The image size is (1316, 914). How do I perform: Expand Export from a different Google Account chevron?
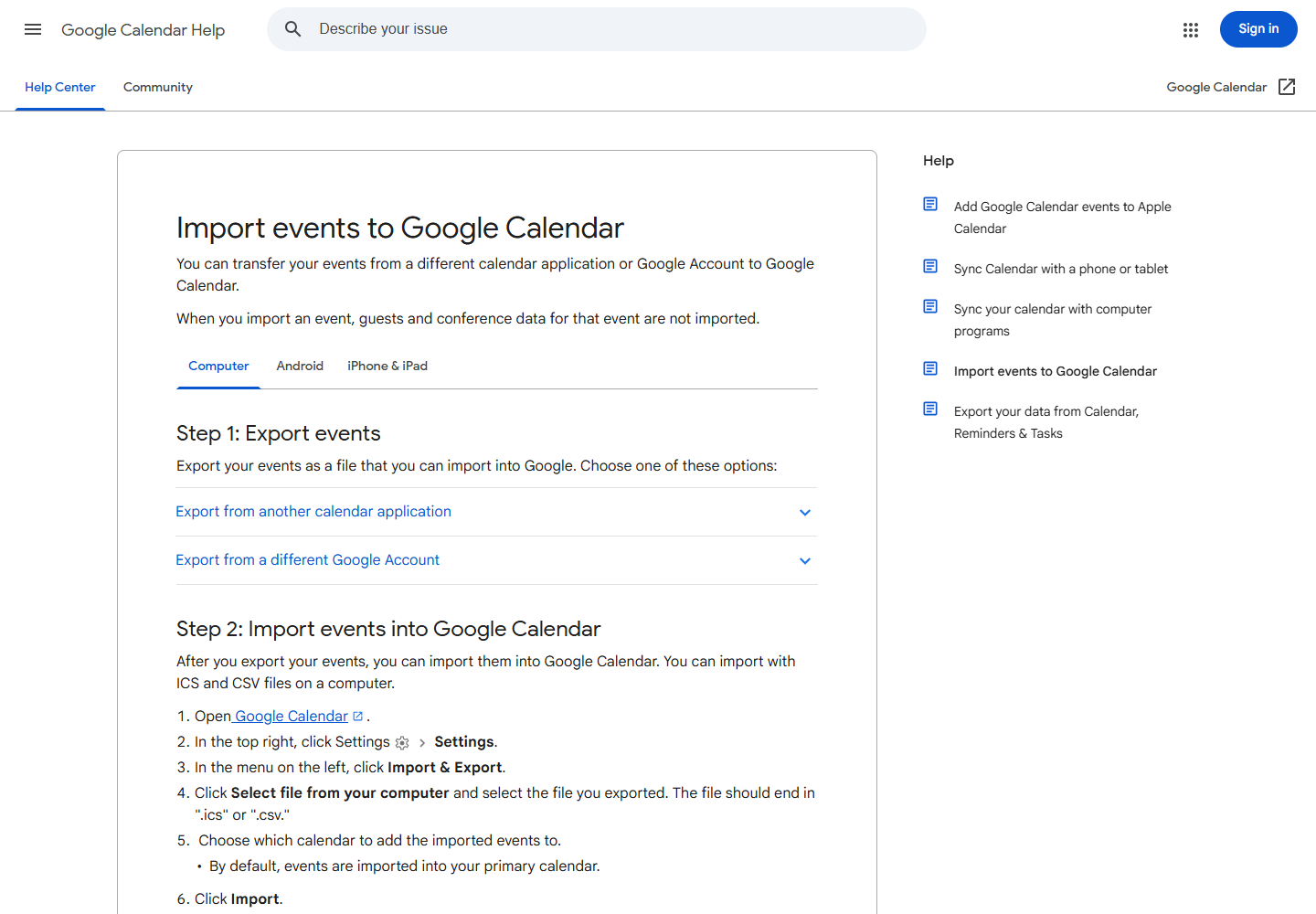point(805,561)
